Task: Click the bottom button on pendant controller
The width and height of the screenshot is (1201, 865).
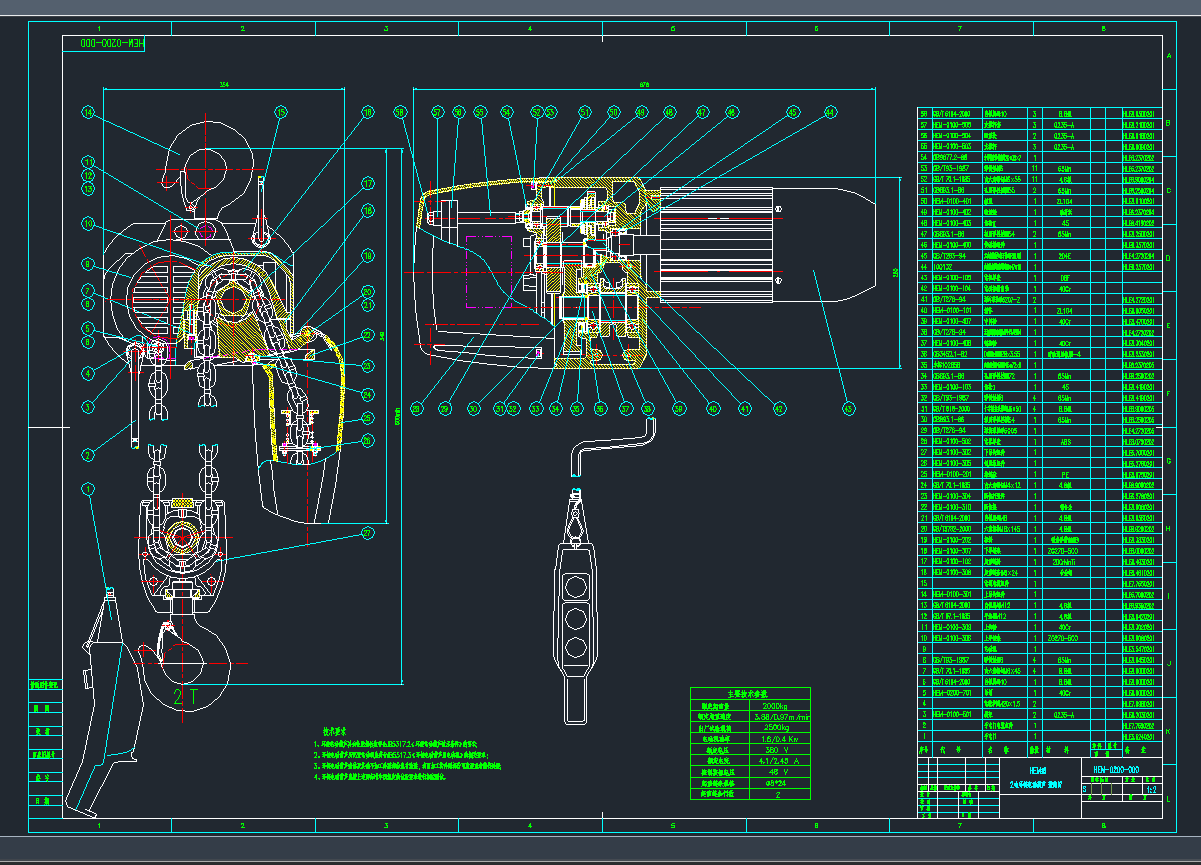Action: pyautogui.click(x=575, y=648)
